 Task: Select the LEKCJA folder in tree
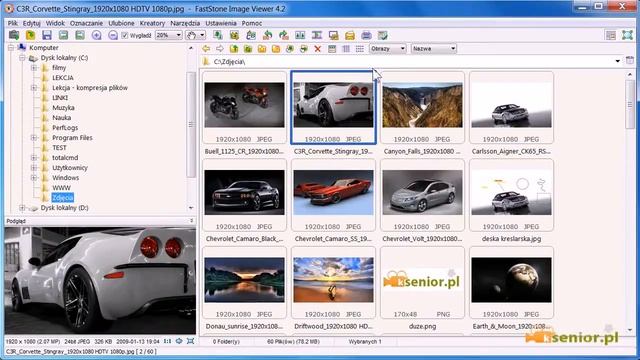63,78
